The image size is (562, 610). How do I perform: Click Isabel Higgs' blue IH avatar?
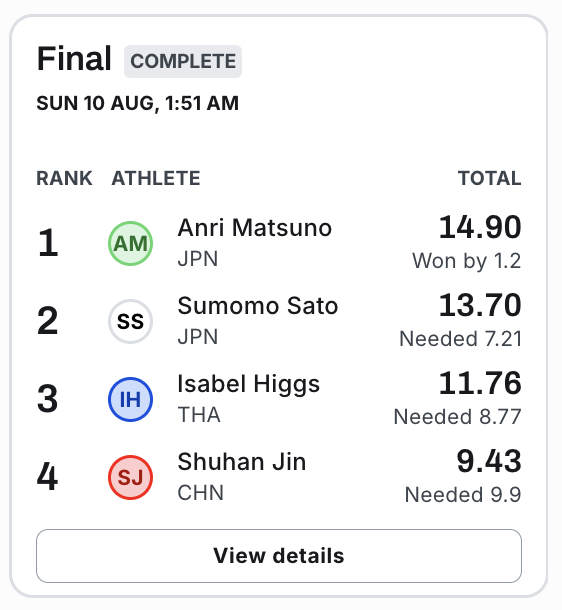coord(130,400)
